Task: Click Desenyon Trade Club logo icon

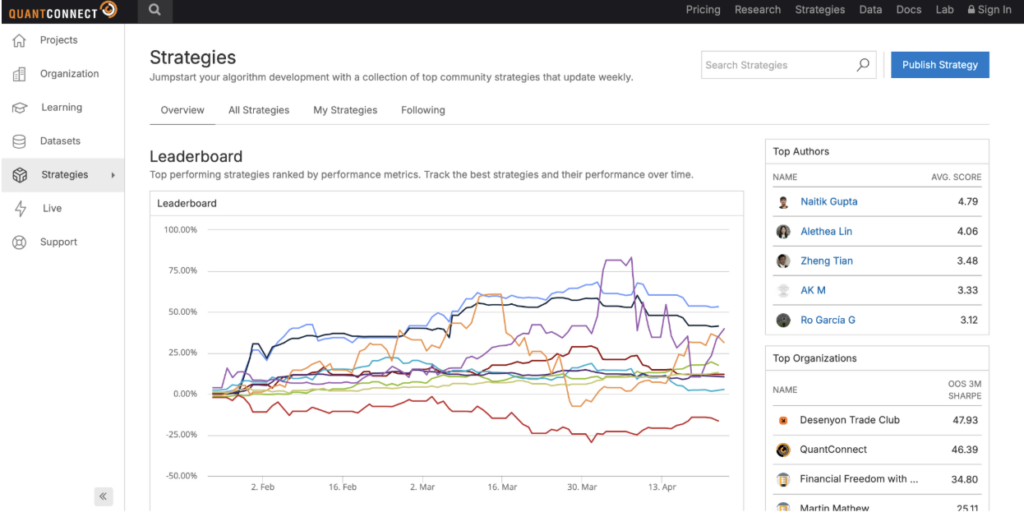Action: tap(784, 420)
